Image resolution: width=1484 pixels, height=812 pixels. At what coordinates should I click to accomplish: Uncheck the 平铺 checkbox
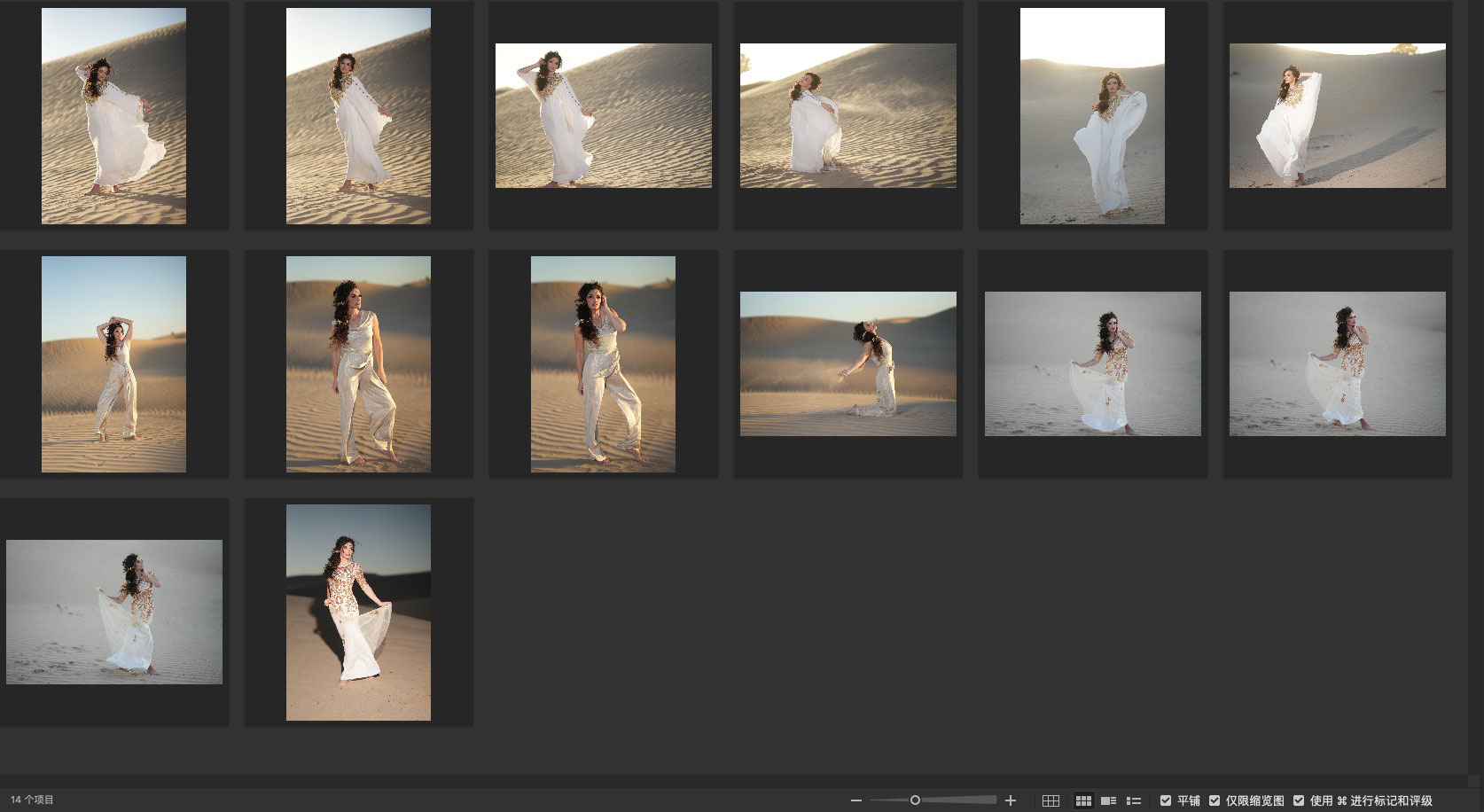(x=1166, y=800)
